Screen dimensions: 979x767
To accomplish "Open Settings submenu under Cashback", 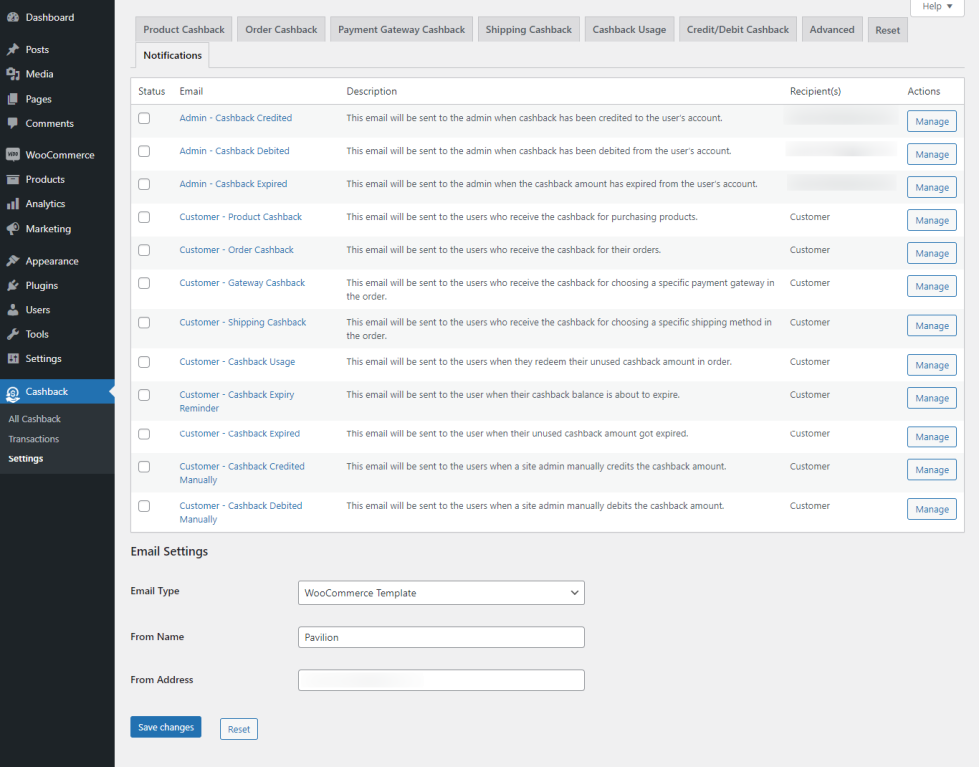I will tap(26, 458).
